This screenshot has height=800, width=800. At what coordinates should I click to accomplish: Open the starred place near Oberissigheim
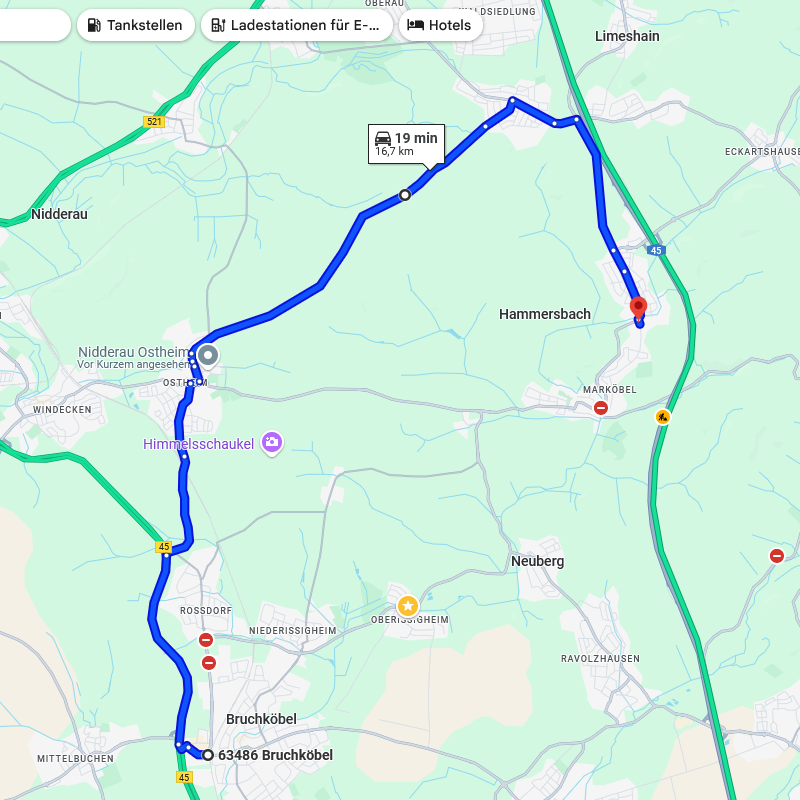(x=408, y=606)
